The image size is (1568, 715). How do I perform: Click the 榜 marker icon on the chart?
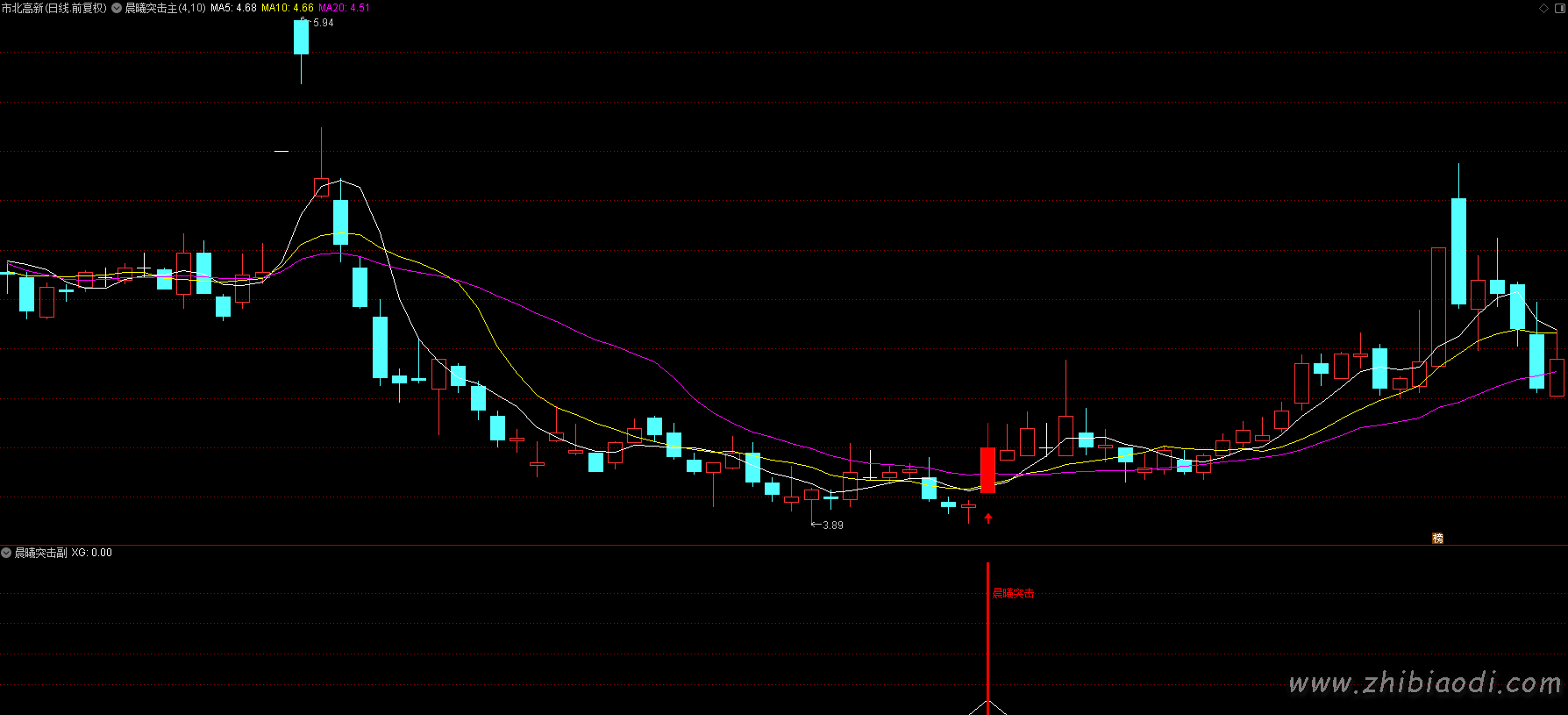[x=1437, y=538]
